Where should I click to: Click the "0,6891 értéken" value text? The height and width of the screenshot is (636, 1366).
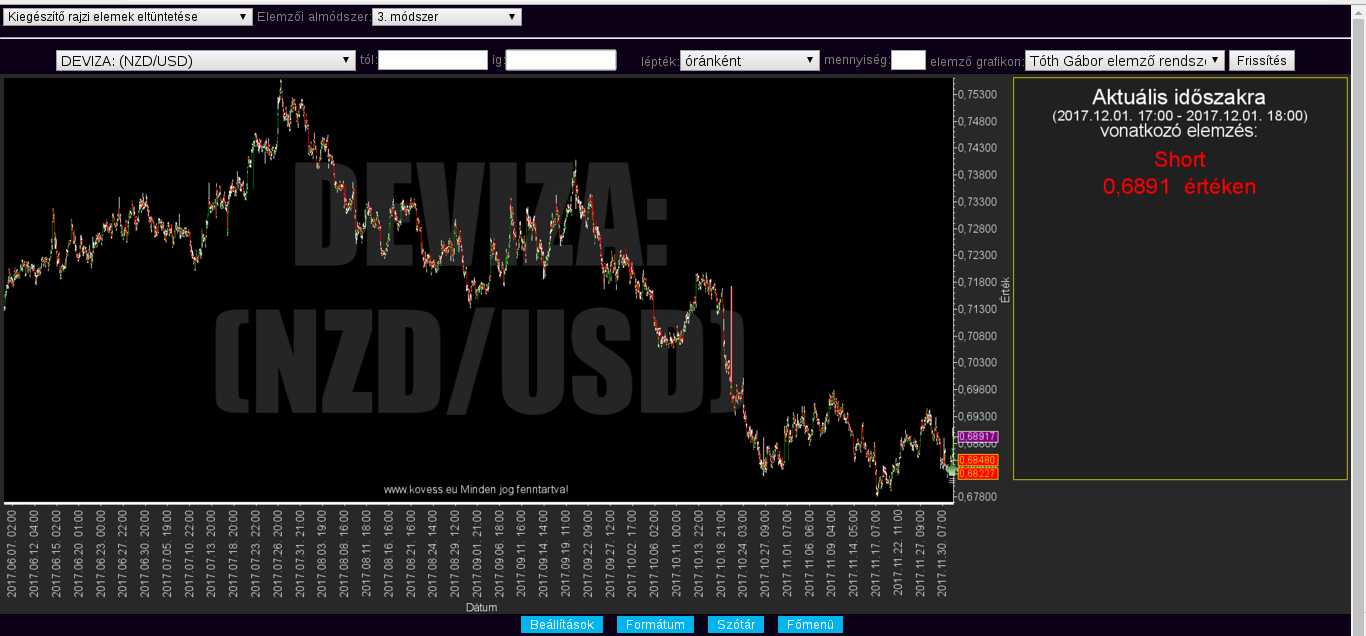coord(1179,187)
